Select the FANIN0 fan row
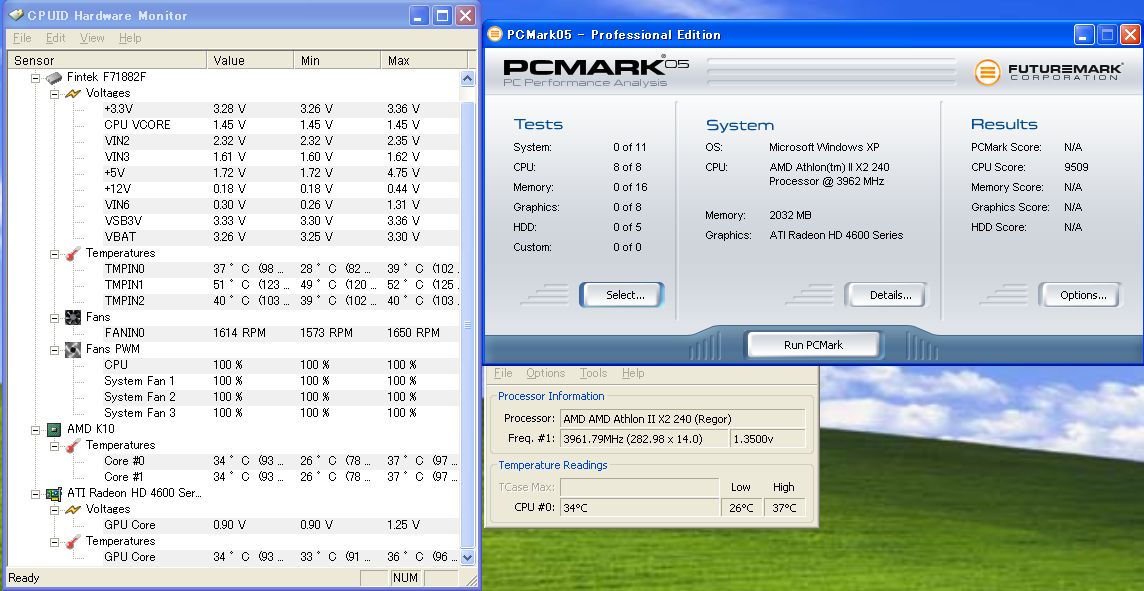 pyautogui.click(x=280, y=333)
